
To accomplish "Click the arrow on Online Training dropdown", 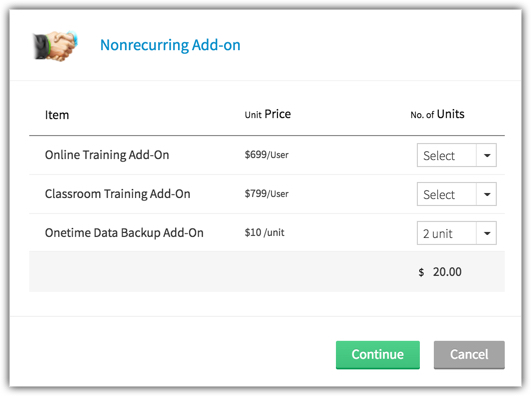I will coord(487,155).
